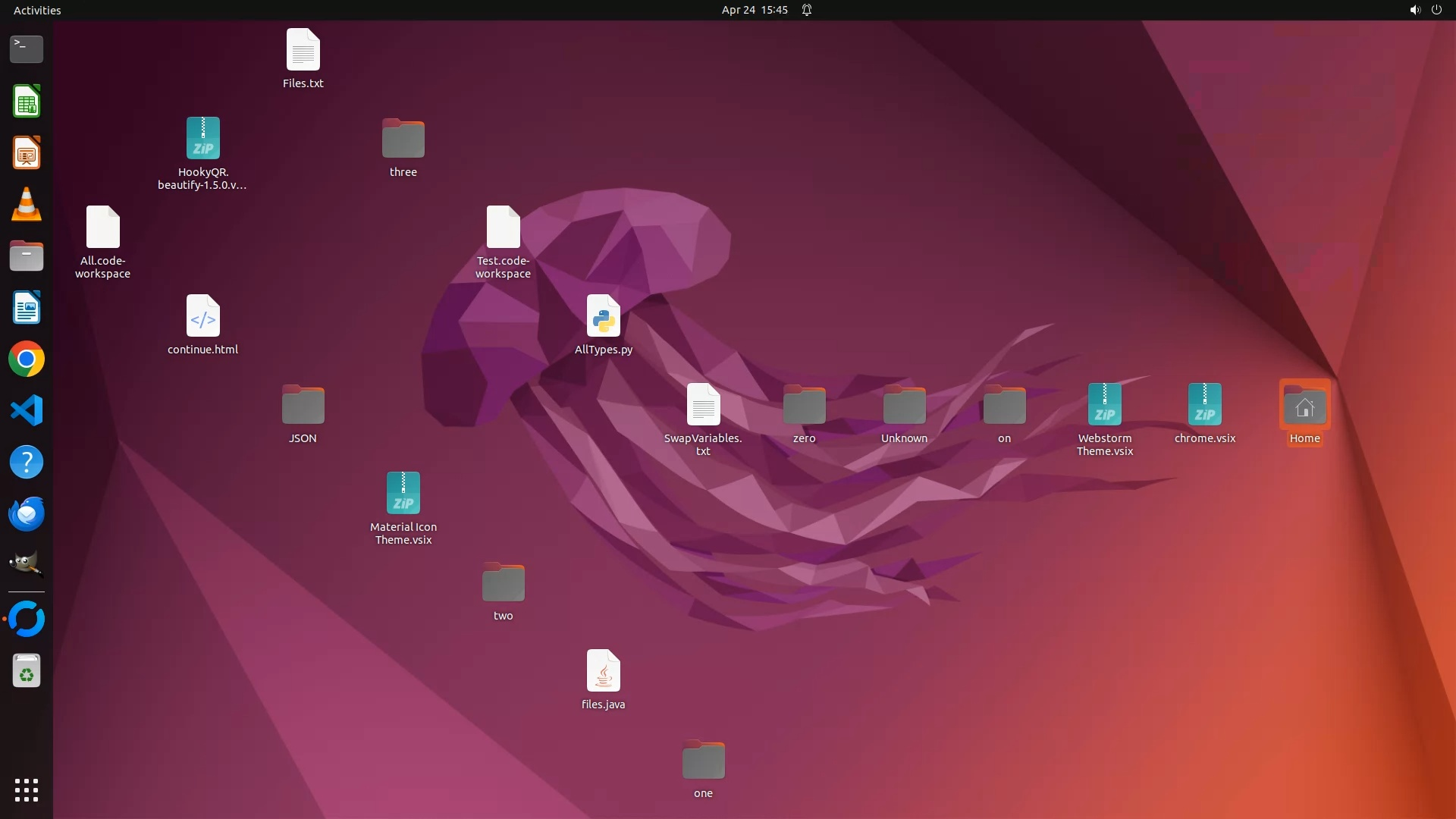Open the Terminal from the dock
The image size is (1456, 819).
[27, 49]
